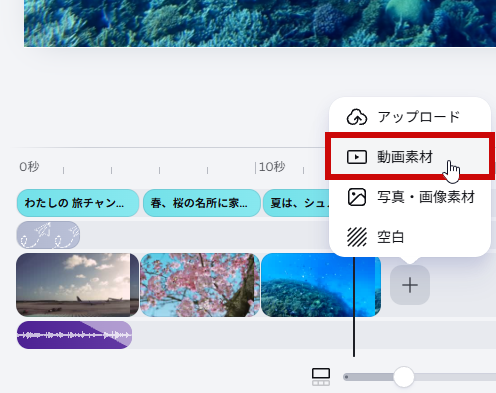This screenshot has width=496, height=393.
Task: Select text clip わたしの 旅チャン...
Action: [78, 203]
